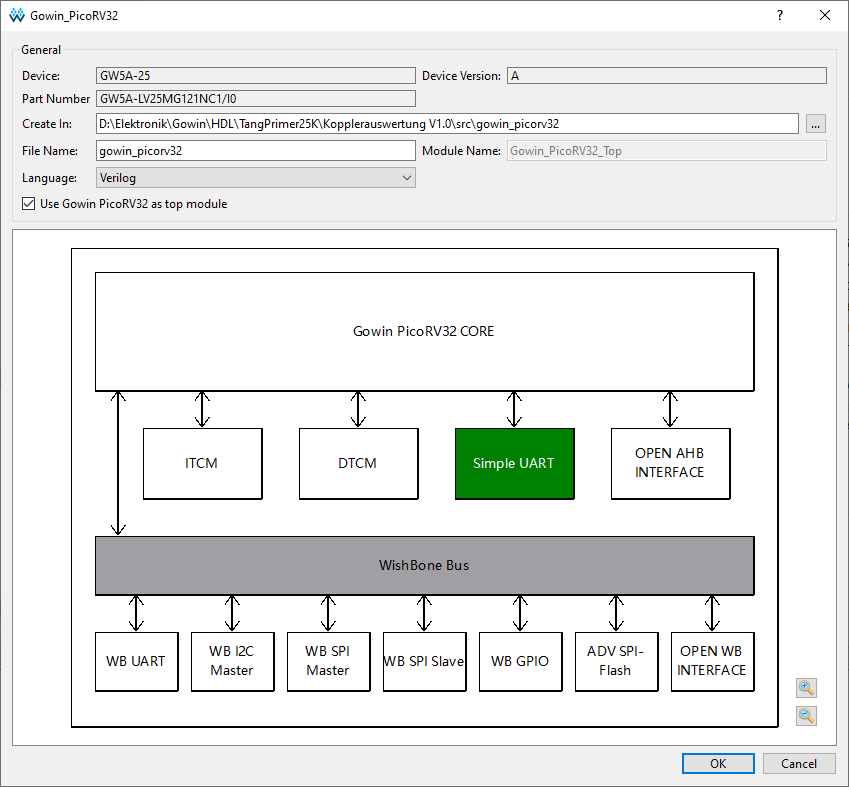The width and height of the screenshot is (849, 787).
Task: Select the WB I2C Master block
Action: pos(232,661)
